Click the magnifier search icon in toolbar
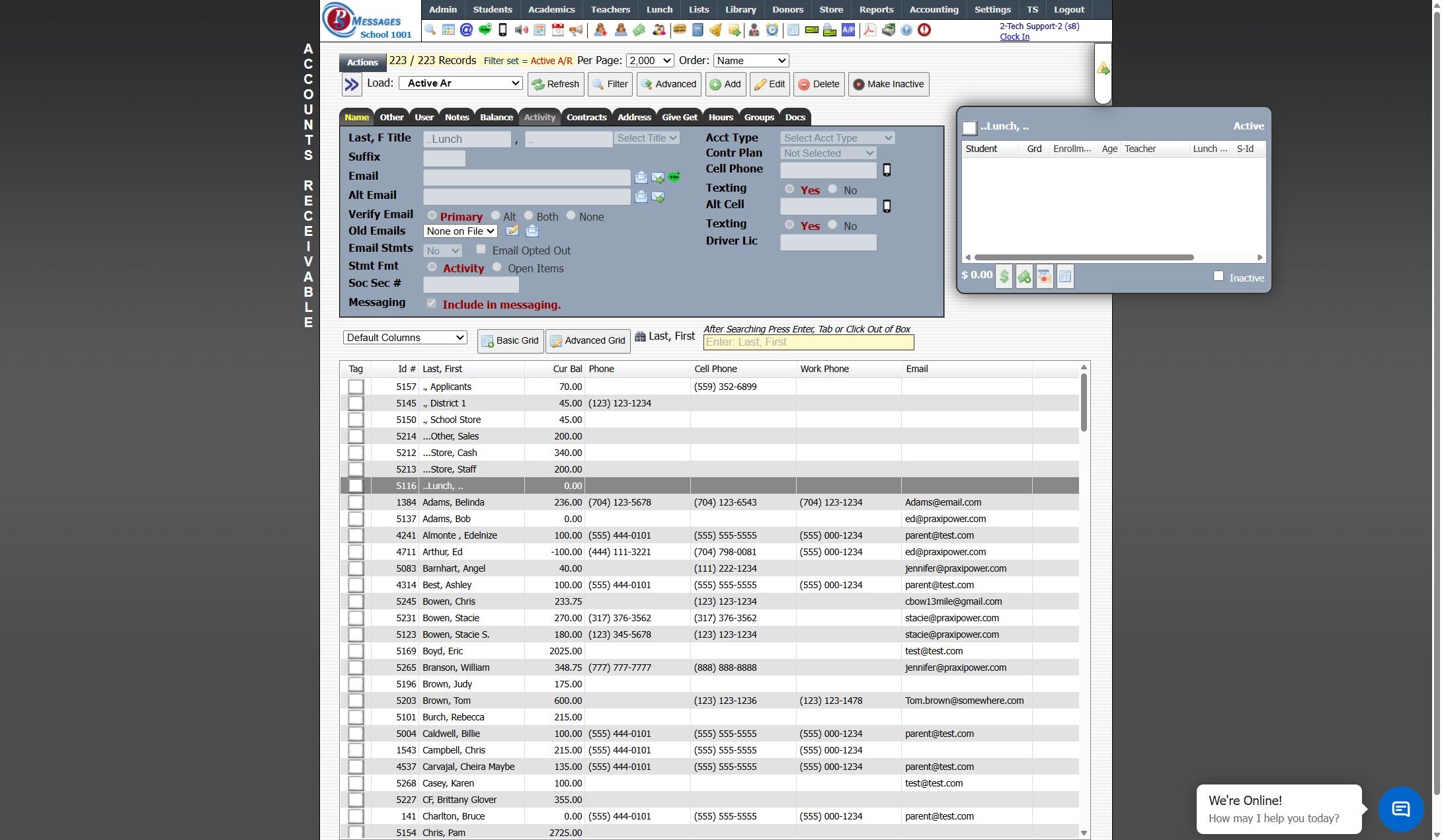This screenshot has height=840, width=1442. tap(430, 30)
